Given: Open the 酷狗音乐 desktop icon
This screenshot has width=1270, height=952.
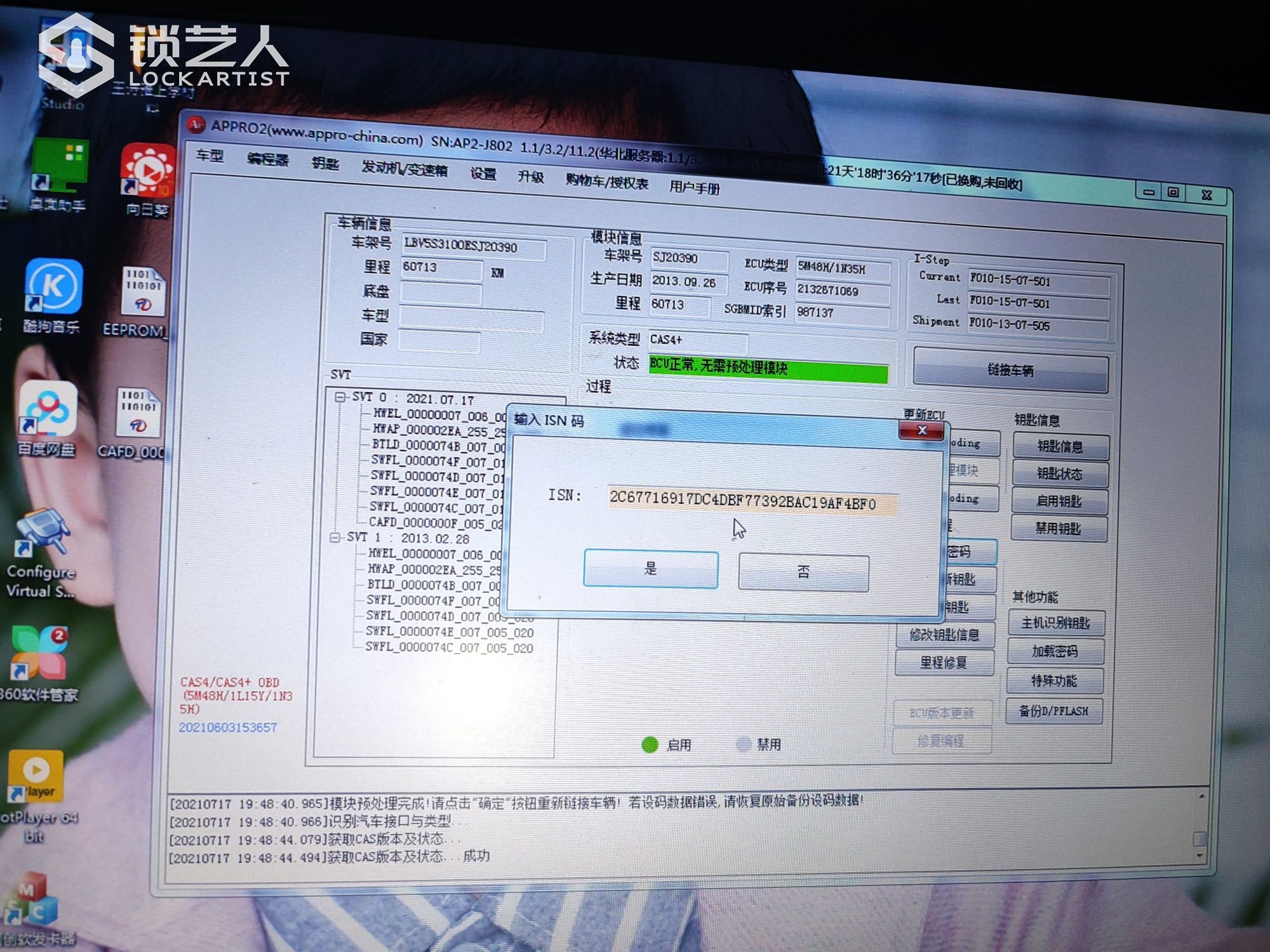Looking at the screenshot, I should click(52, 296).
